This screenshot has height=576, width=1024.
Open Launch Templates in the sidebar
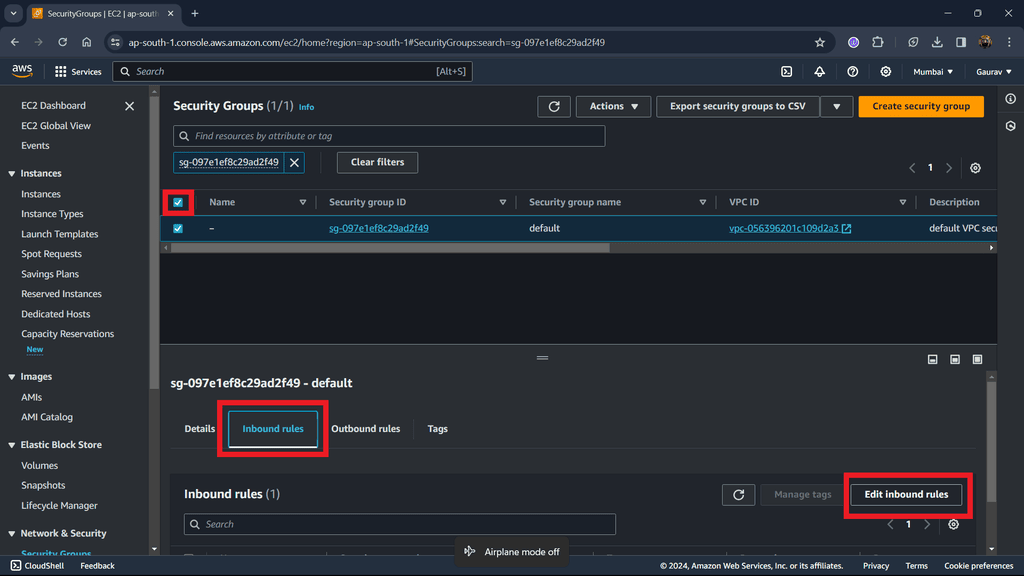pyautogui.click(x=59, y=234)
